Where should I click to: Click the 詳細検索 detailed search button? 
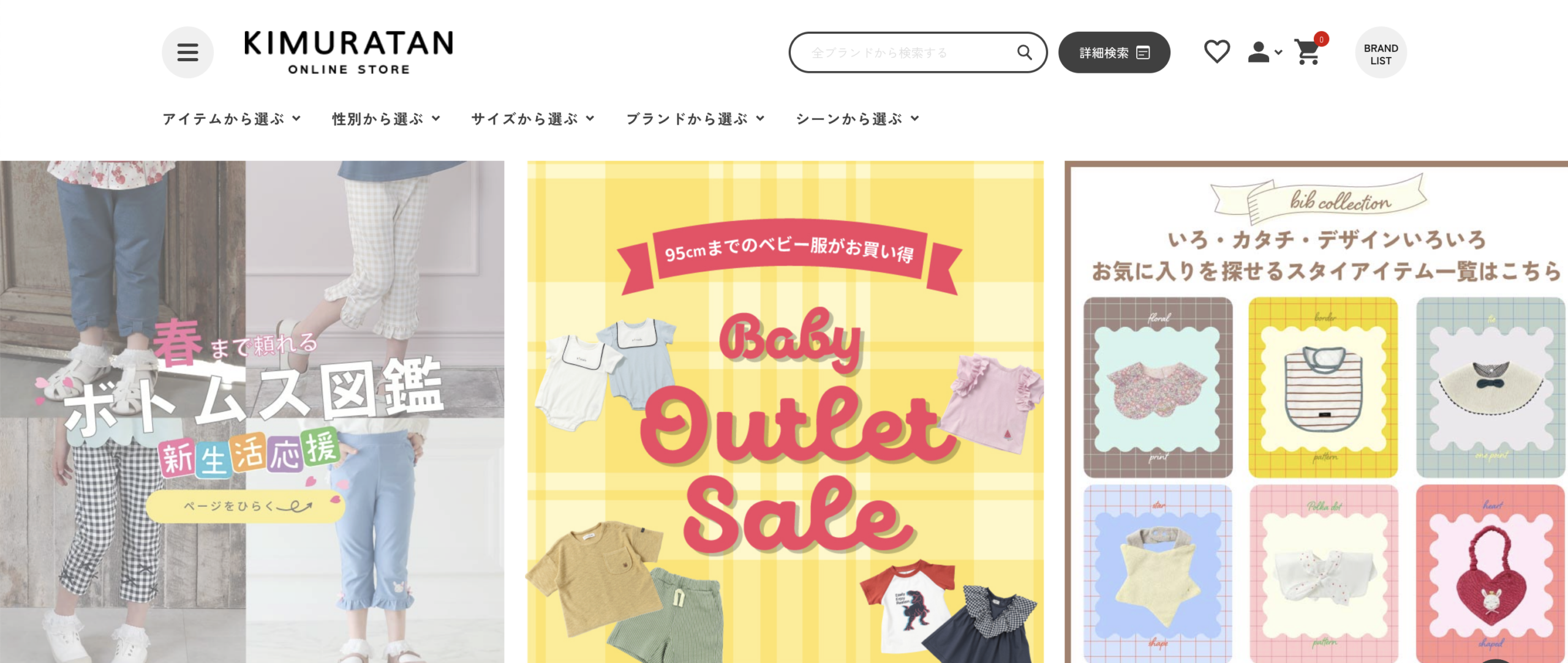(1114, 53)
